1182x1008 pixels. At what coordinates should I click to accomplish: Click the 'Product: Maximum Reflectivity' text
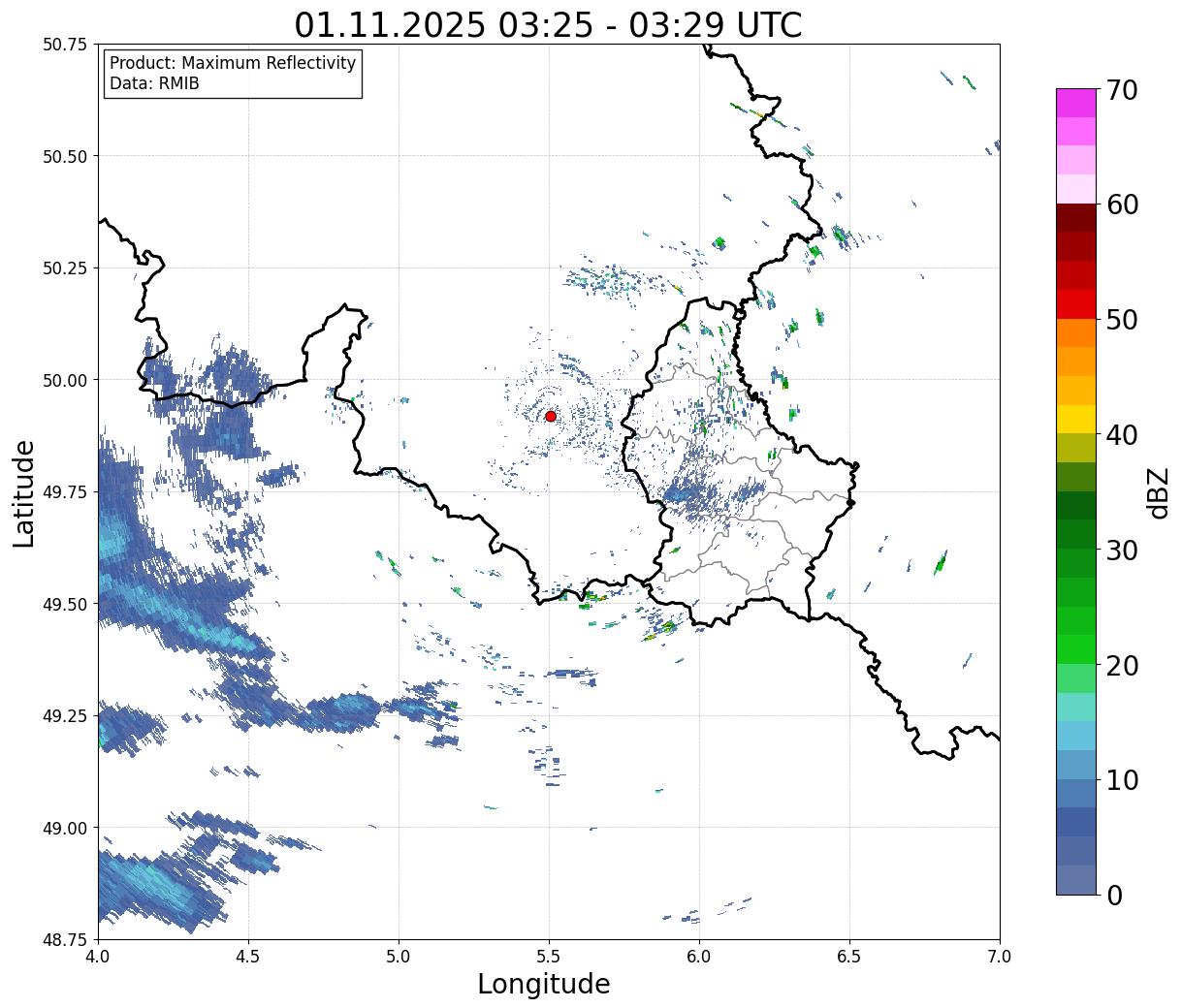tap(233, 63)
